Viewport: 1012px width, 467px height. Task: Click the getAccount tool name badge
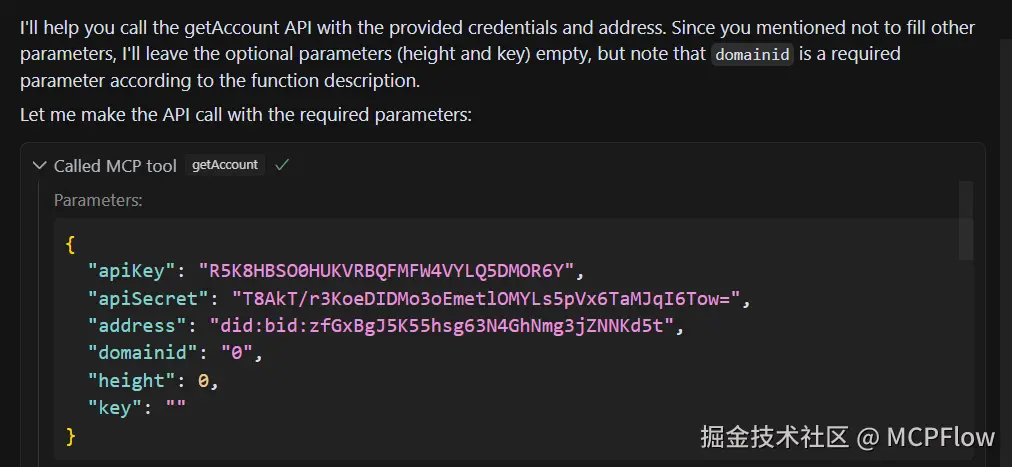tap(224, 165)
